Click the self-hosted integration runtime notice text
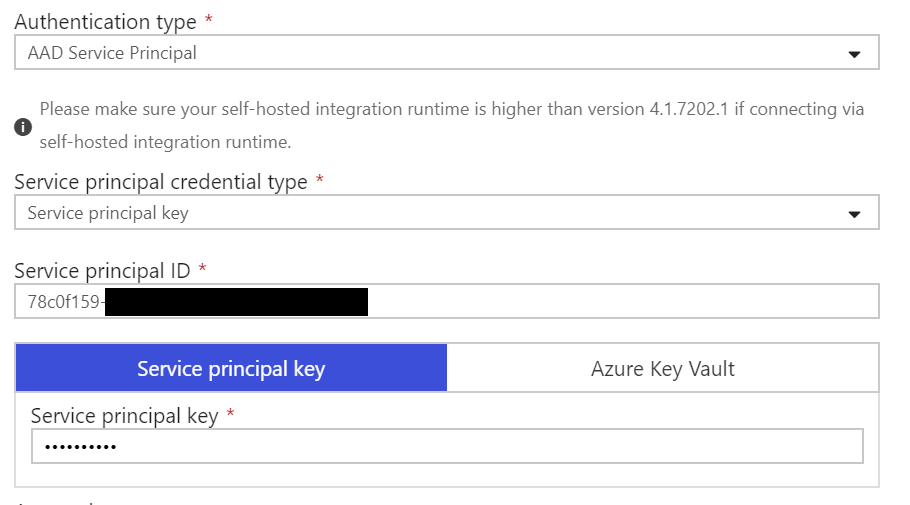910x505 pixels. [x=452, y=125]
